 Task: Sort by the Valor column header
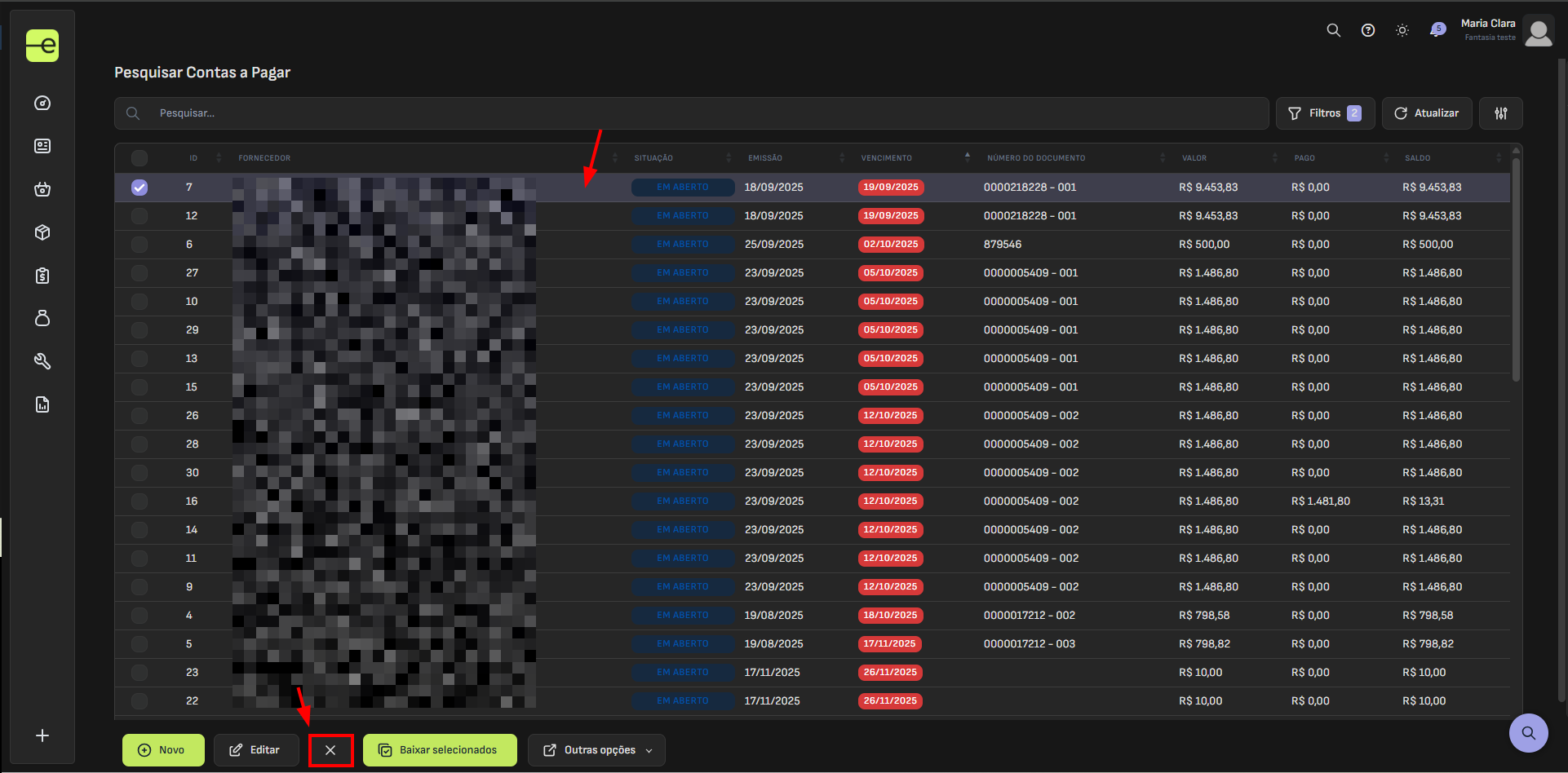pos(1194,158)
